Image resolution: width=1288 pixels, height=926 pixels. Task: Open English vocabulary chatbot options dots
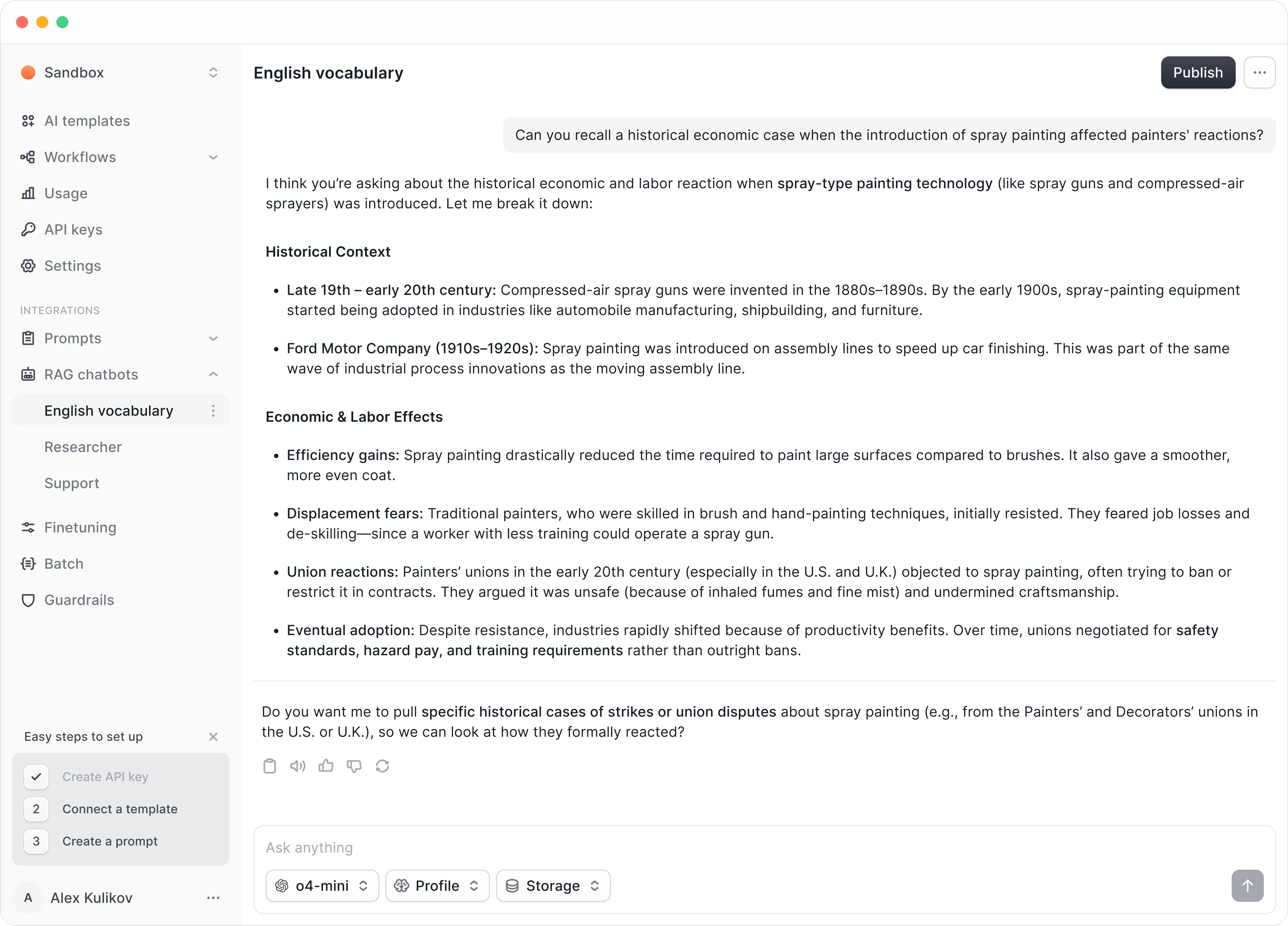pyautogui.click(x=213, y=411)
